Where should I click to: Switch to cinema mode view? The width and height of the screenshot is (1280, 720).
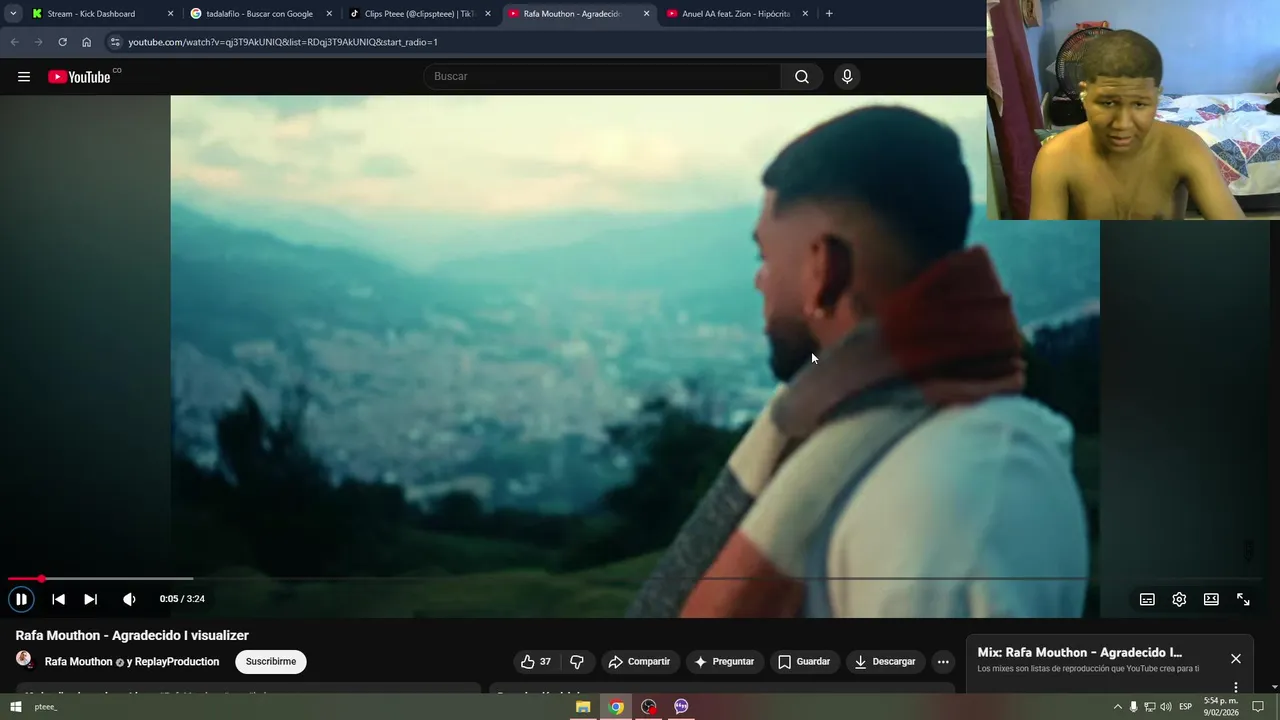(1211, 599)
